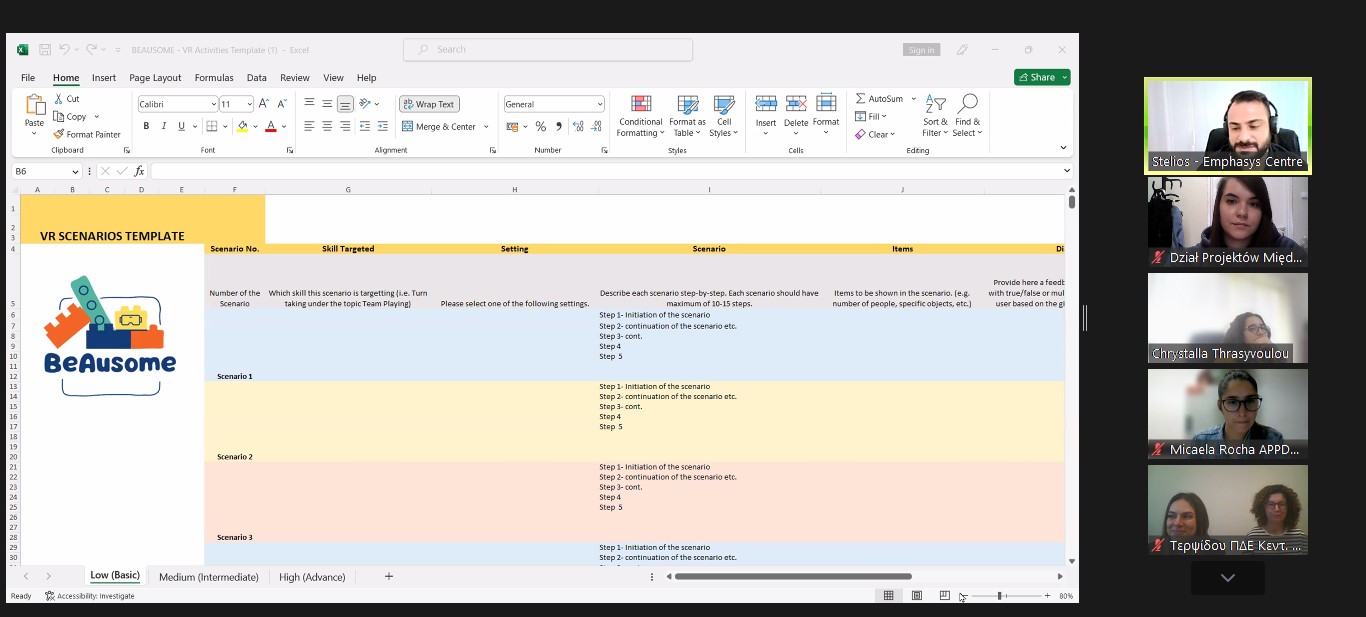Viewport: 1366px width, 617px height.
Task: Click the Find & Select magnifier icon
Action: click(967, 104)
